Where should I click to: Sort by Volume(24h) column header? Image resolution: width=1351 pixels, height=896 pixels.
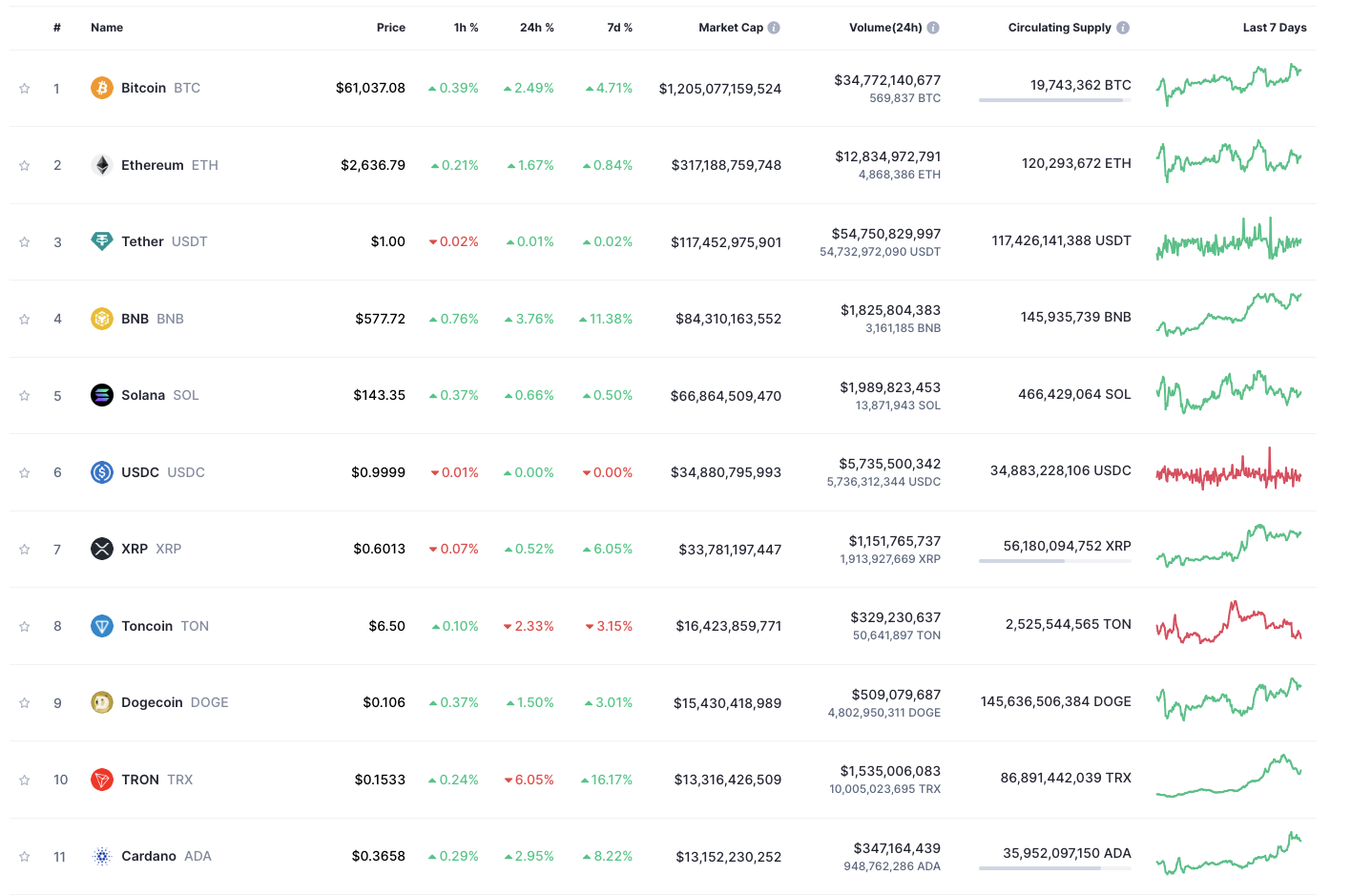885,28
